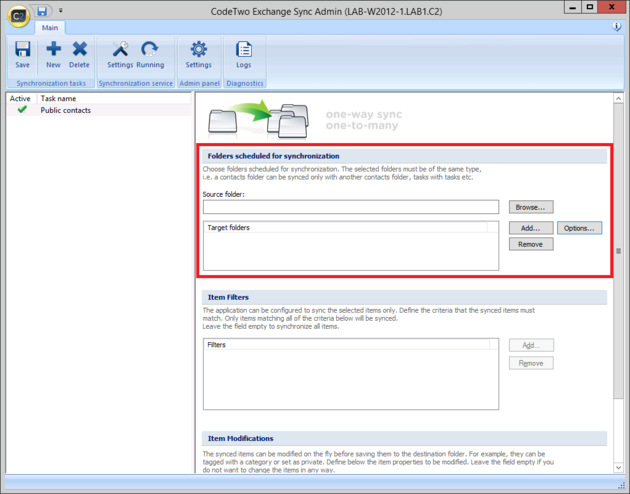Click the Item Modifications section heading
Screen dimensions: 630x494
coord(240,438)
